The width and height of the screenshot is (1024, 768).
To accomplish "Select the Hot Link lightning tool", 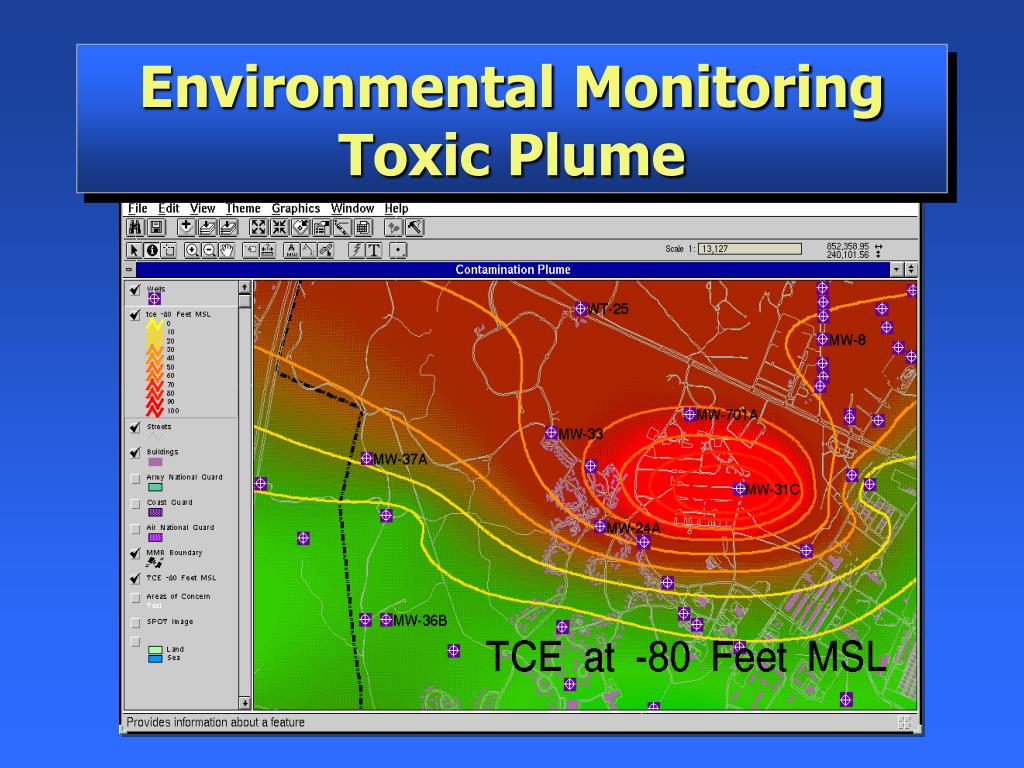I will (356, 250).
